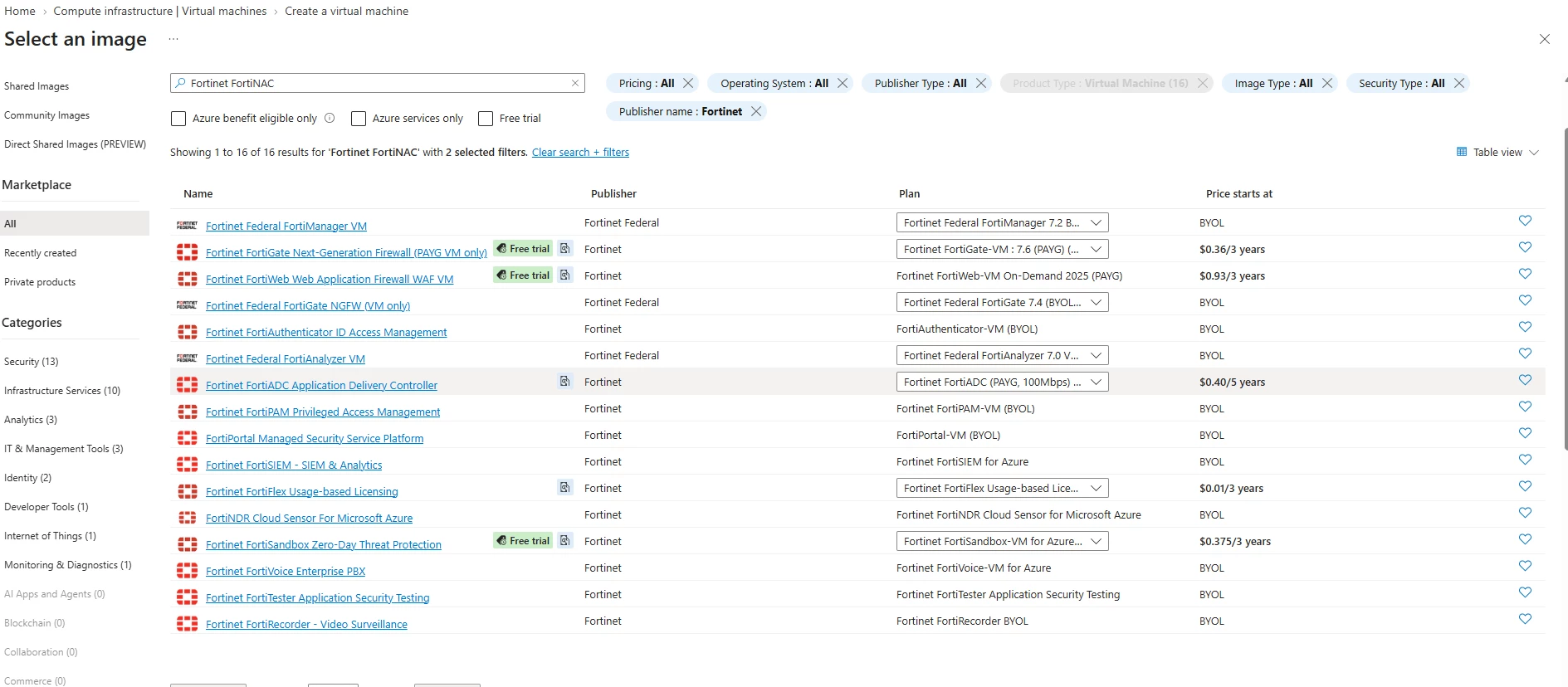Switch layout using Table view dropdown
Image resolution: width=1568 pixels, height=687 pixels.
[1497, 152]
